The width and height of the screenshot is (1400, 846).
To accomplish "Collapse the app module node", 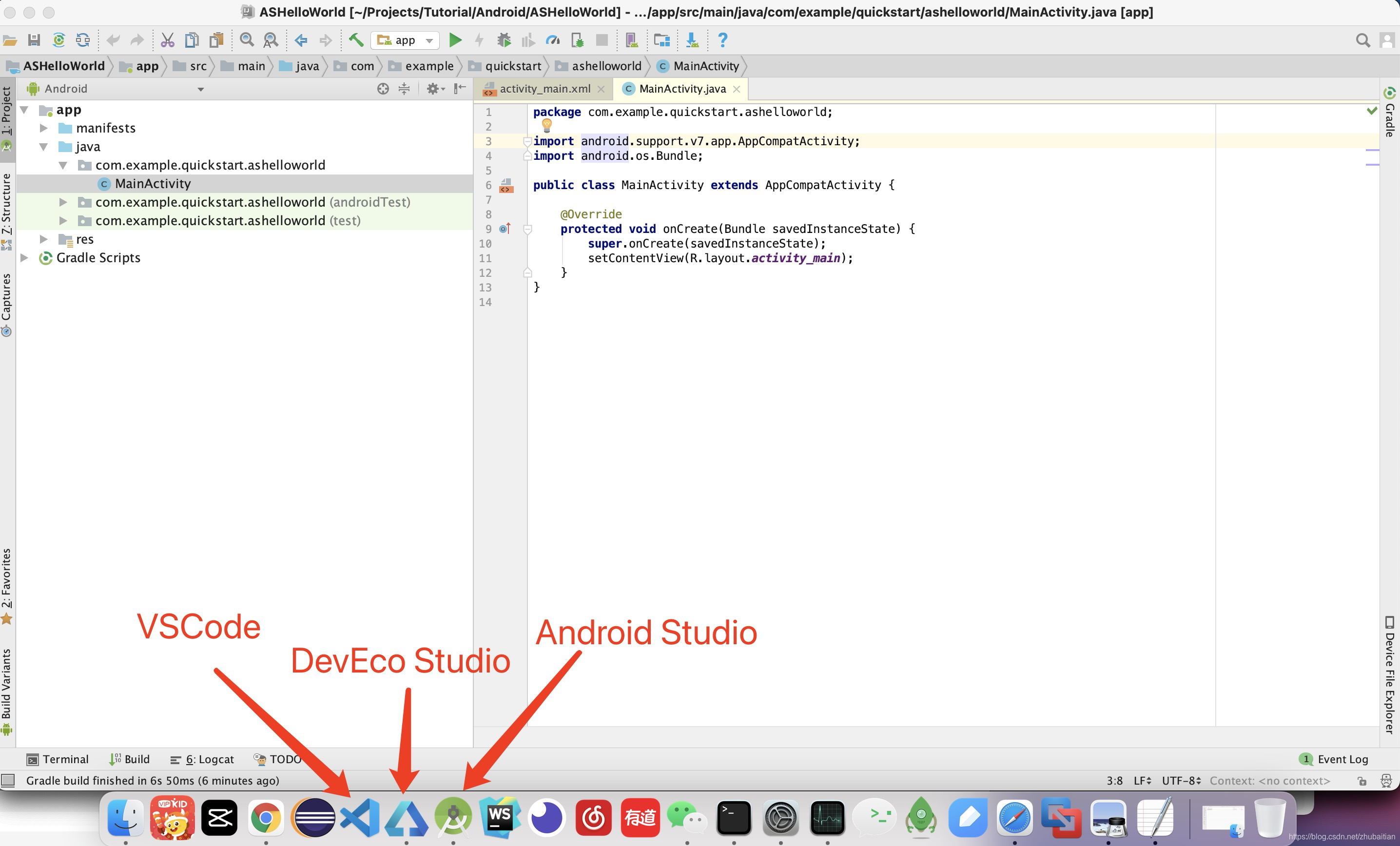I will point(24,110).
